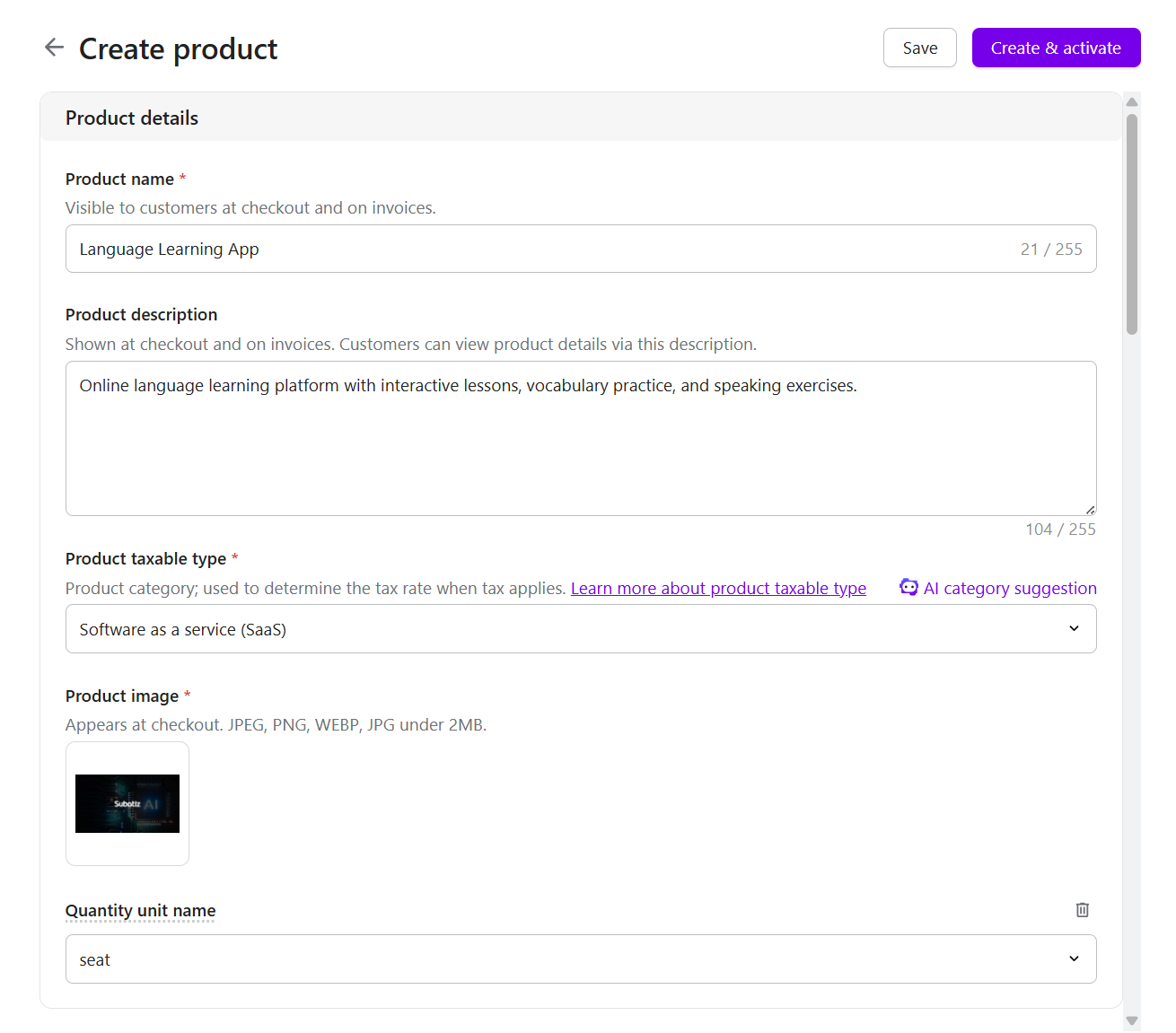The image size is (1176, 1033).
Task: Click the AI category suggestion robot icon
Action: (908, 587)
